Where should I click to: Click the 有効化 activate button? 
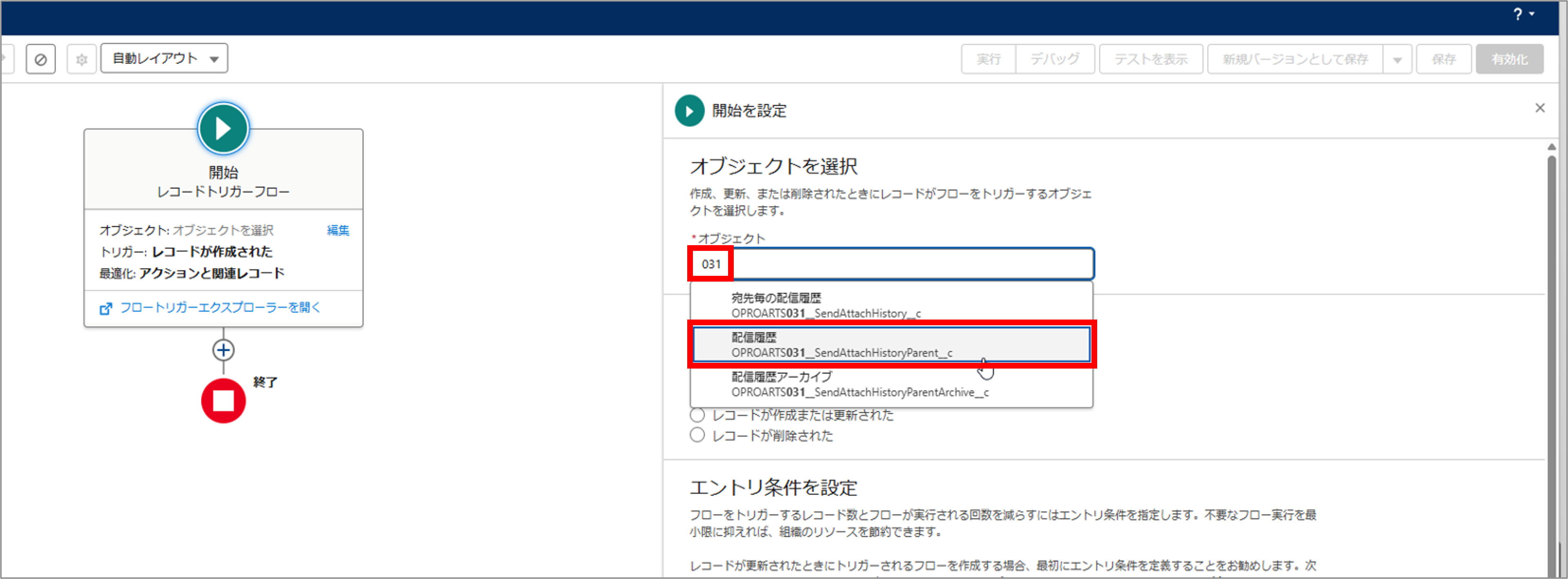pyautogui.click(x=1510, y=58)
